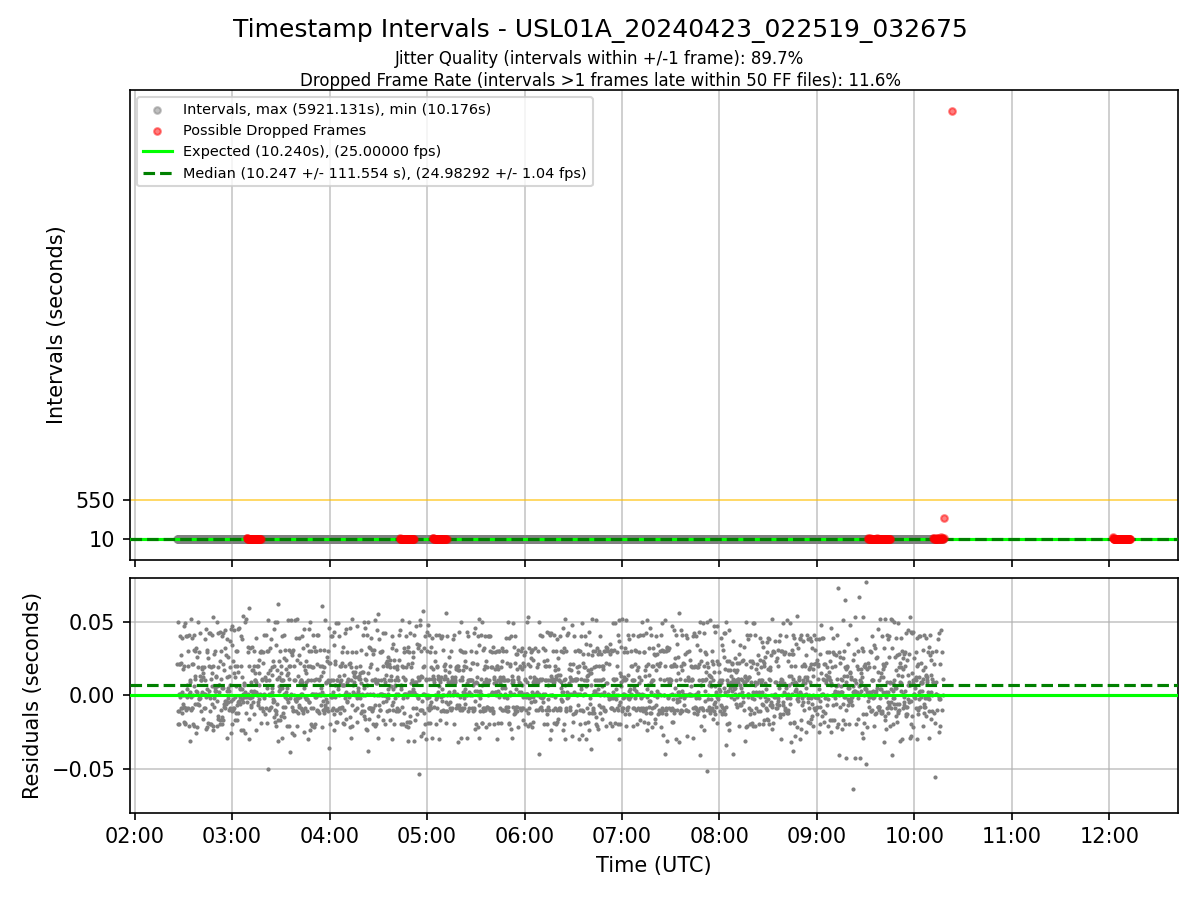Image resolution: width=1200 pixels, height=900 pixels.
Task: Click legend entry starting 'Median (10.247 +/- 111.554 s)'
Action: pyautogui.click(x=385, y=172)
